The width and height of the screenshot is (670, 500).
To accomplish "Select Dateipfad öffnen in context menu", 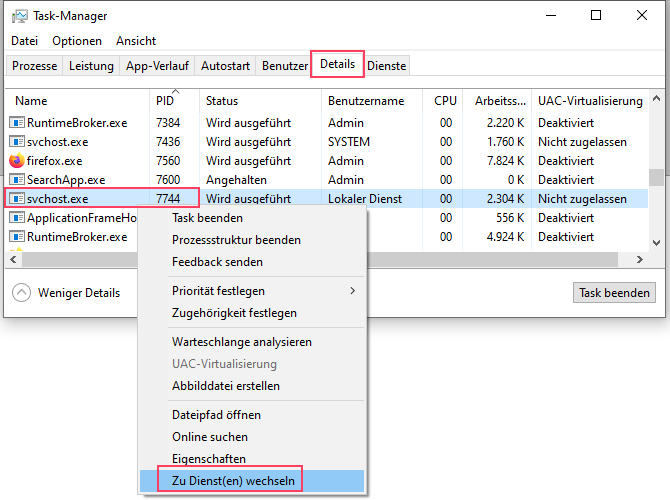I will click(252, 415).
